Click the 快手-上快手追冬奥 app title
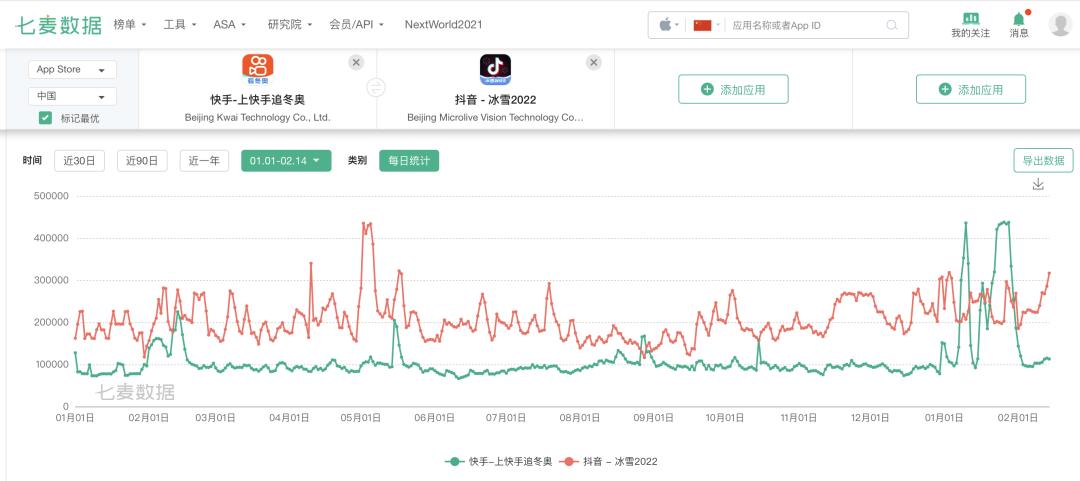1080x481 pixels. point(258,100)
